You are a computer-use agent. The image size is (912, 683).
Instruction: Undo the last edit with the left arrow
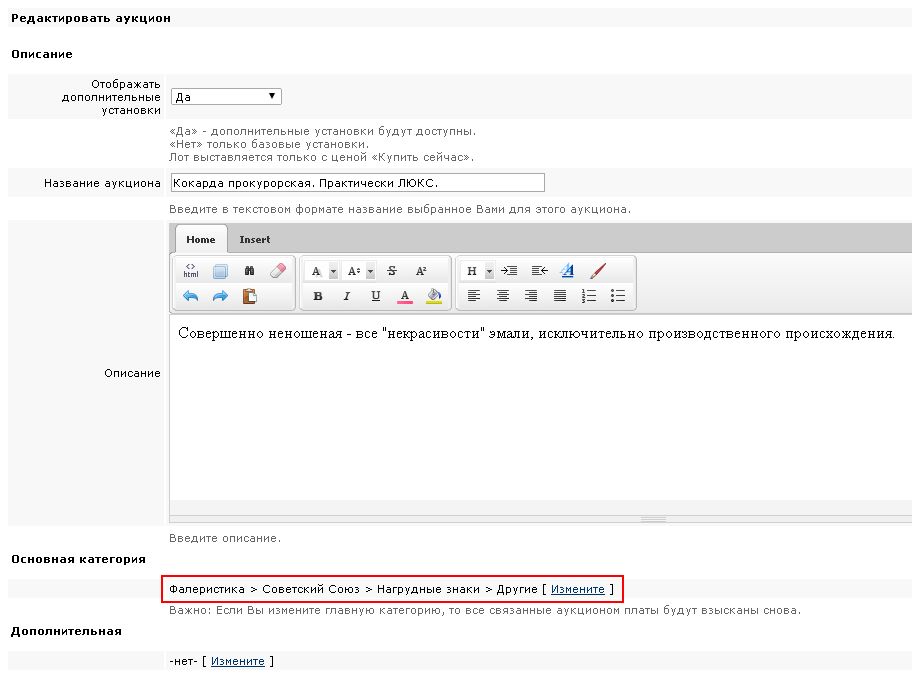coord(190,296)
